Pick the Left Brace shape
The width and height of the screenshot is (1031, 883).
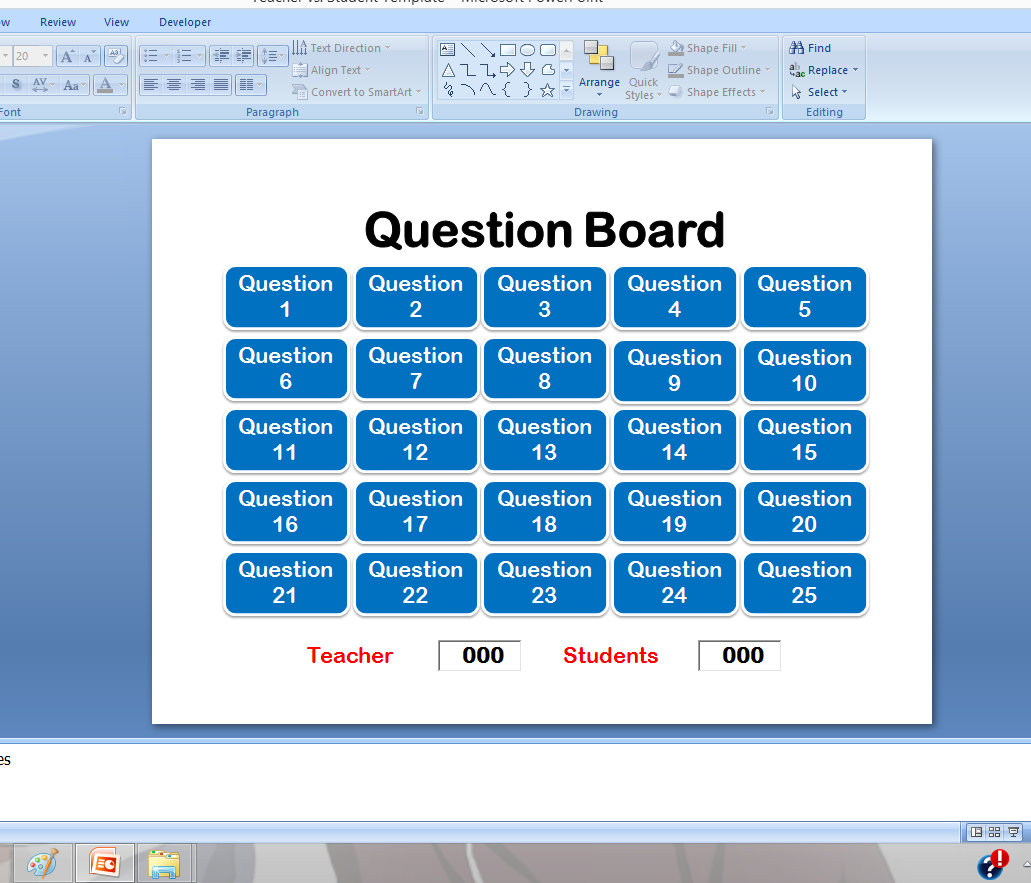tap(507, 89)
